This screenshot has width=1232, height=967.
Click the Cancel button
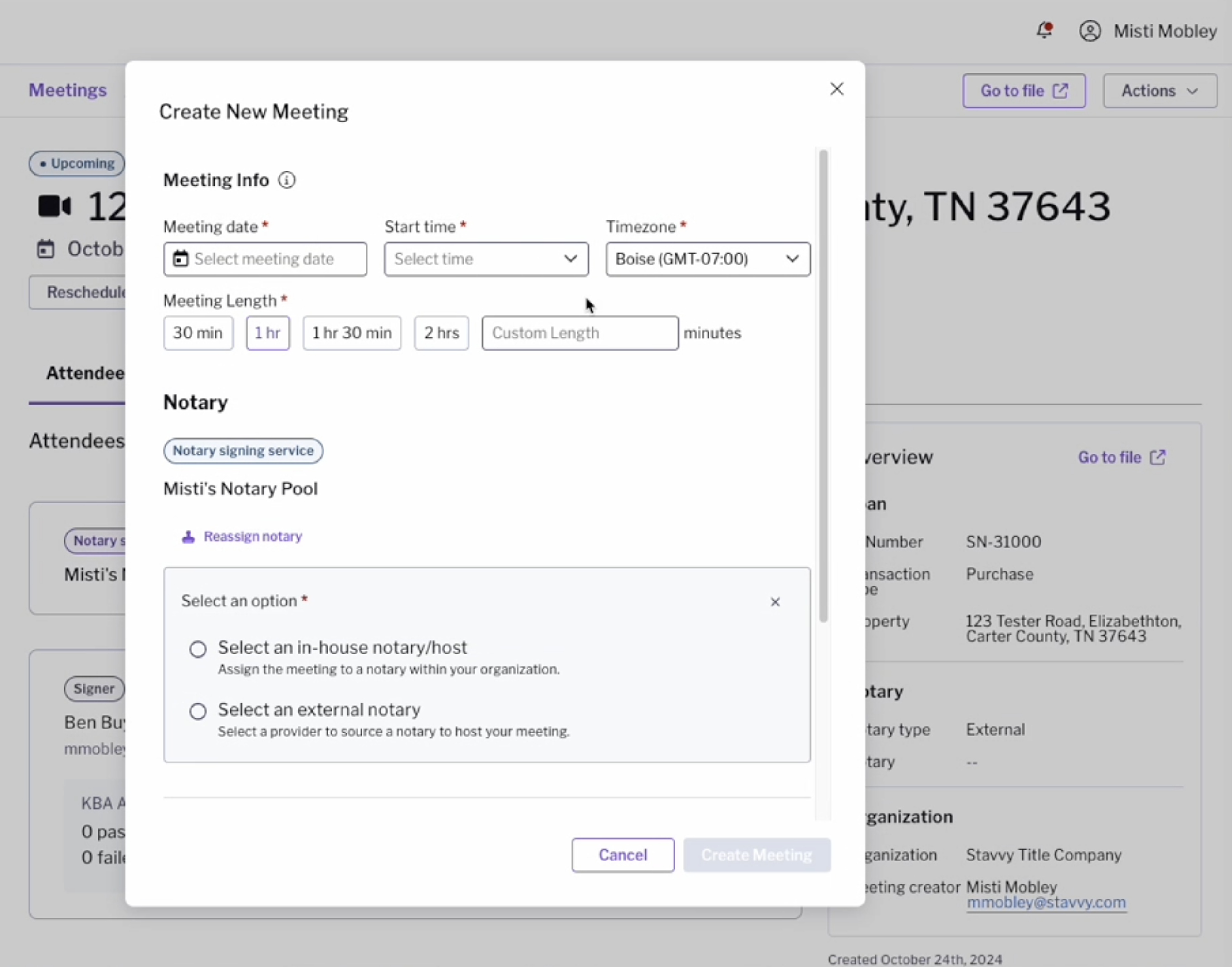pyautogui.click(x=623, y=855)
